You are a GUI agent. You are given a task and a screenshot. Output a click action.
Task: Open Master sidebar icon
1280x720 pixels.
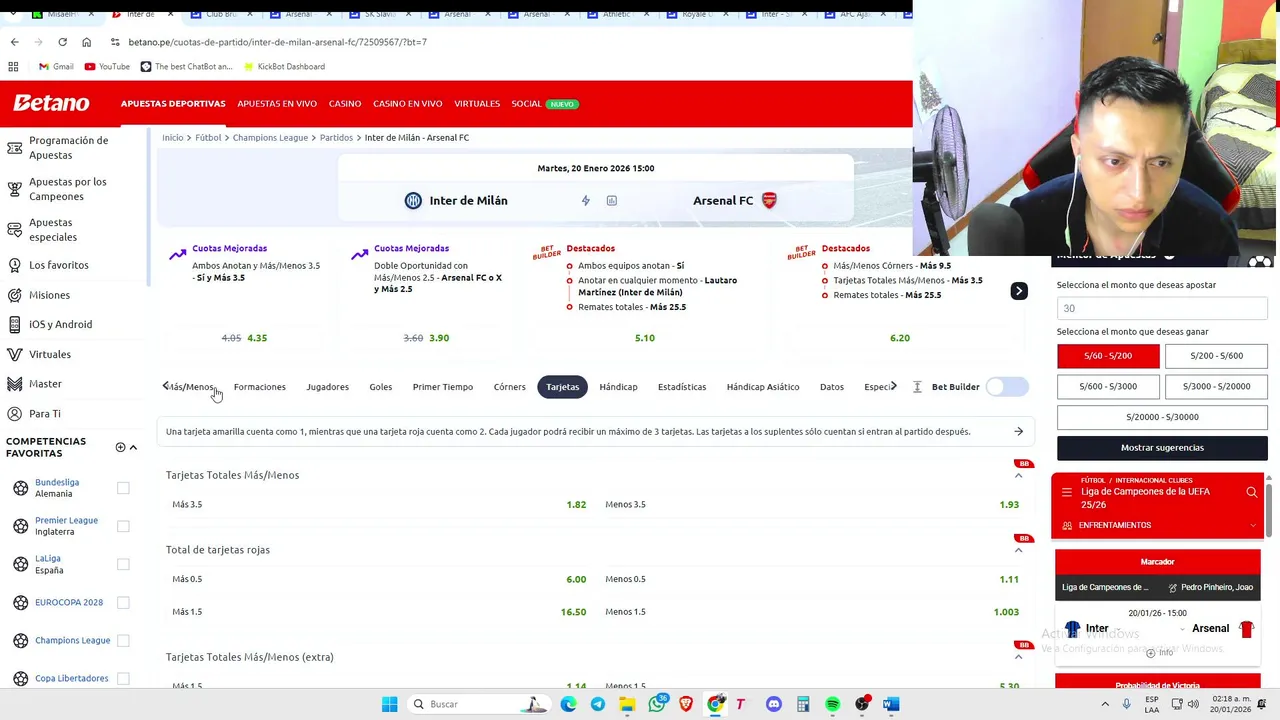pos(14,384)
